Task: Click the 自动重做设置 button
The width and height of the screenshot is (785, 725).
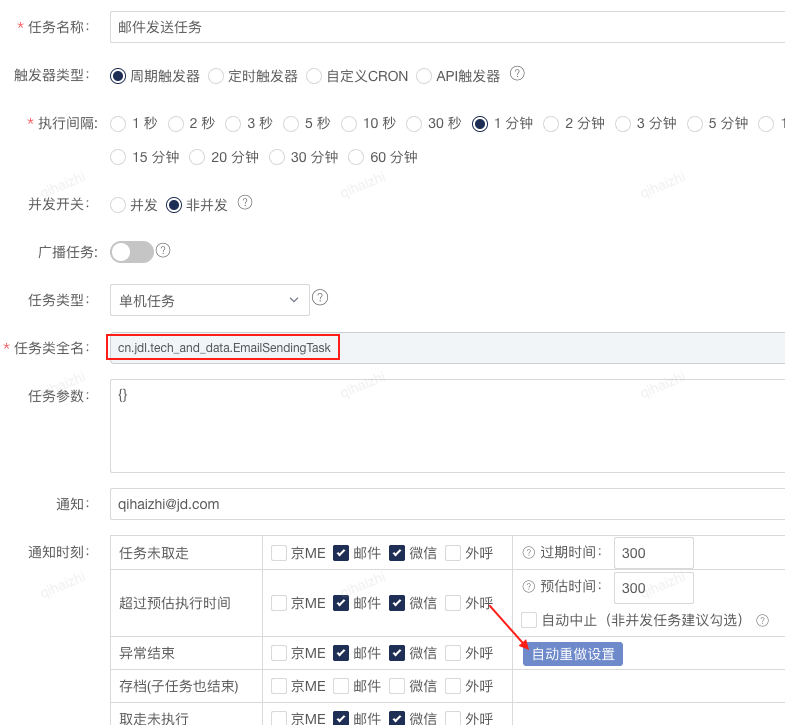Action: 573,654
